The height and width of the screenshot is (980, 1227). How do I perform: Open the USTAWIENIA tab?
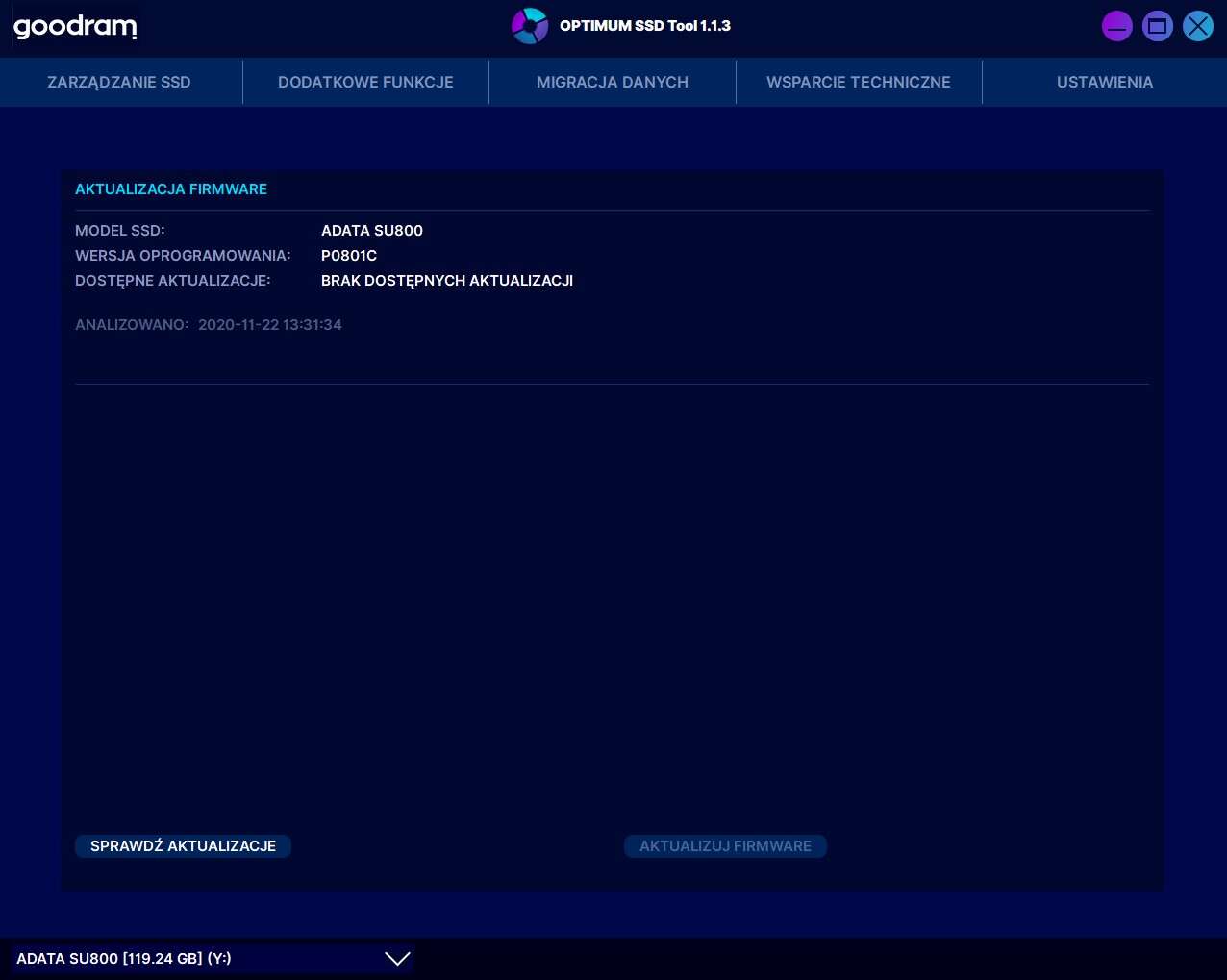(x=1104, y=82)
